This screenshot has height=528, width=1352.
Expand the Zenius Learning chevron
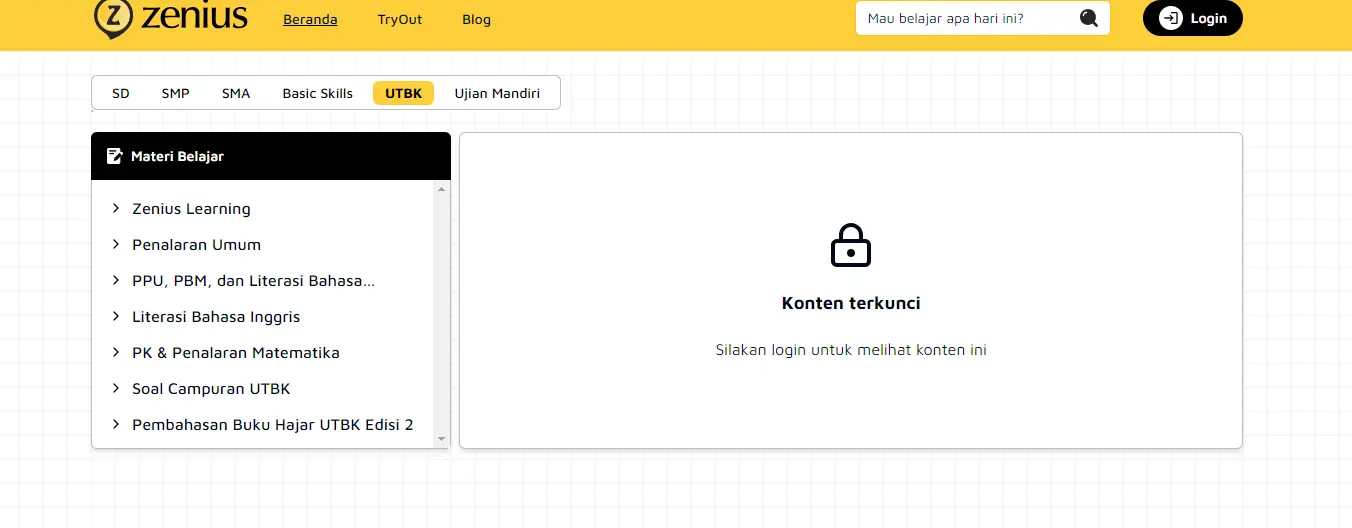(x=116, y=208)
